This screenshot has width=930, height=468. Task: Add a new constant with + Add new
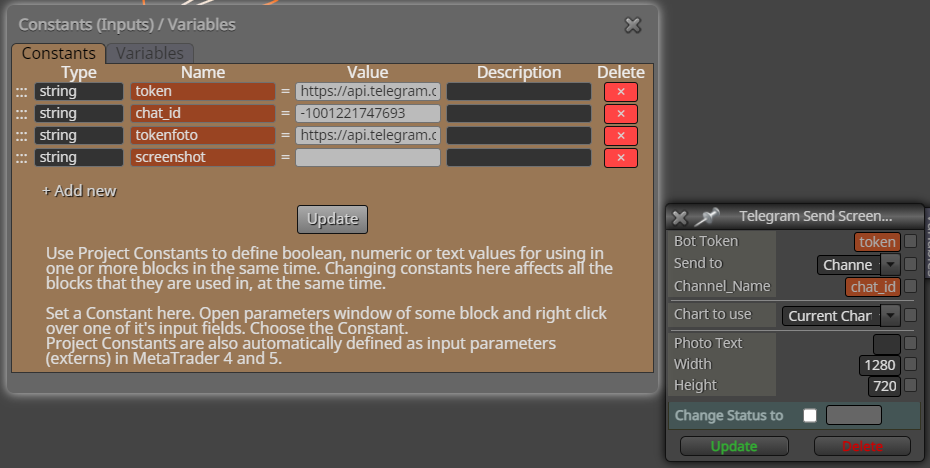tap(79, 191)
